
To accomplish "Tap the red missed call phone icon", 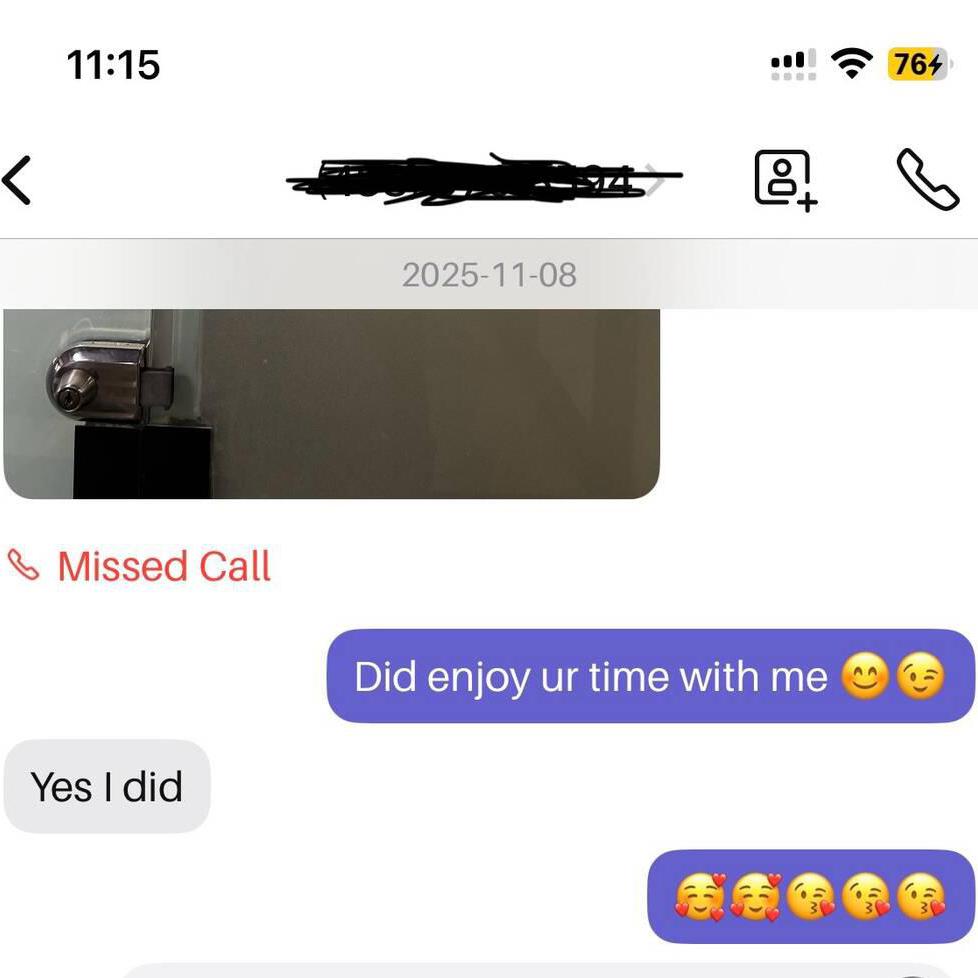I will point(24,565).
